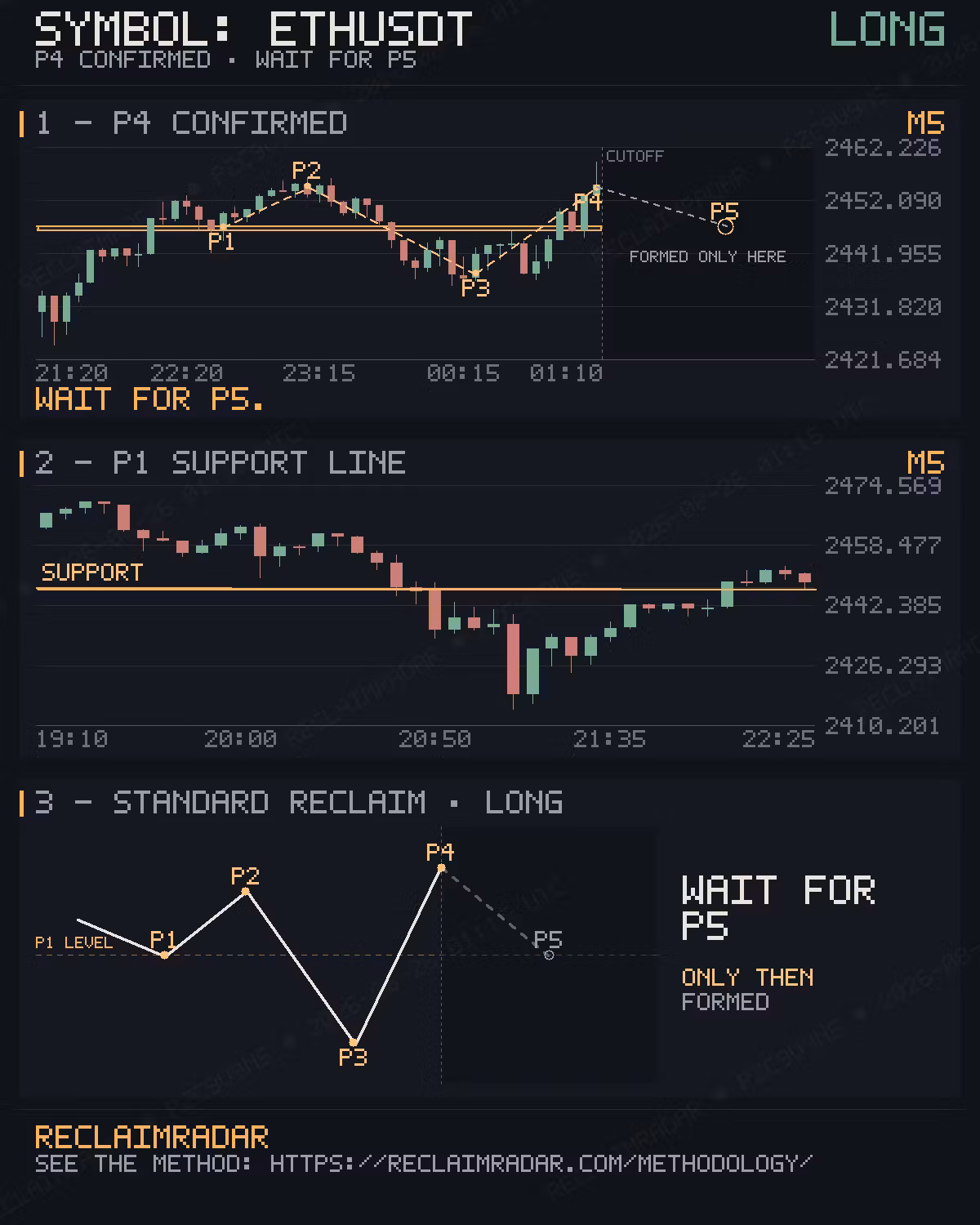The image size is (980, 1225).
Task: Click the P3 low marker in chart 1
Action: pos(474,273)
